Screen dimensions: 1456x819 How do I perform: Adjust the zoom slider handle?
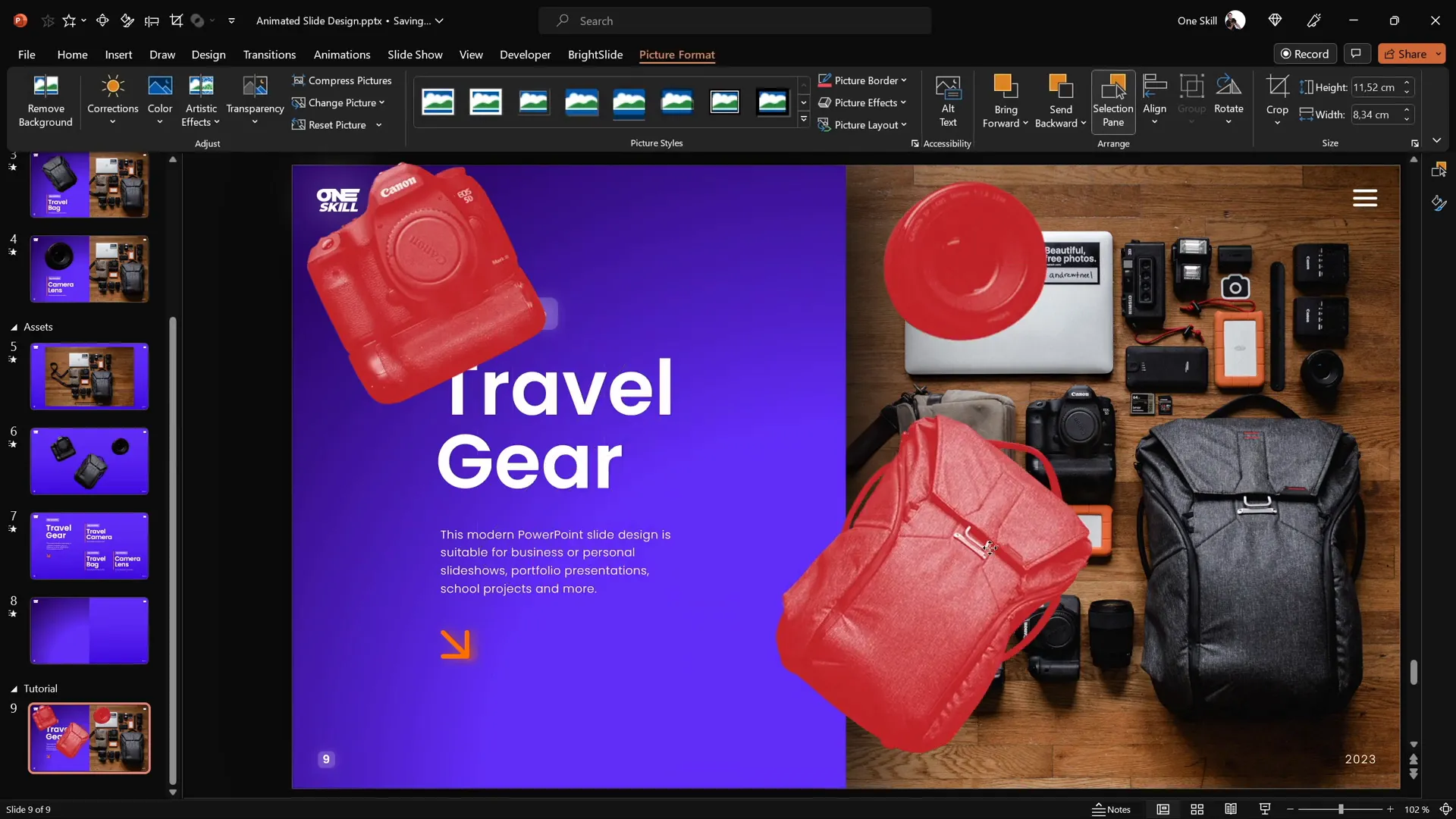pos(1341,809)
